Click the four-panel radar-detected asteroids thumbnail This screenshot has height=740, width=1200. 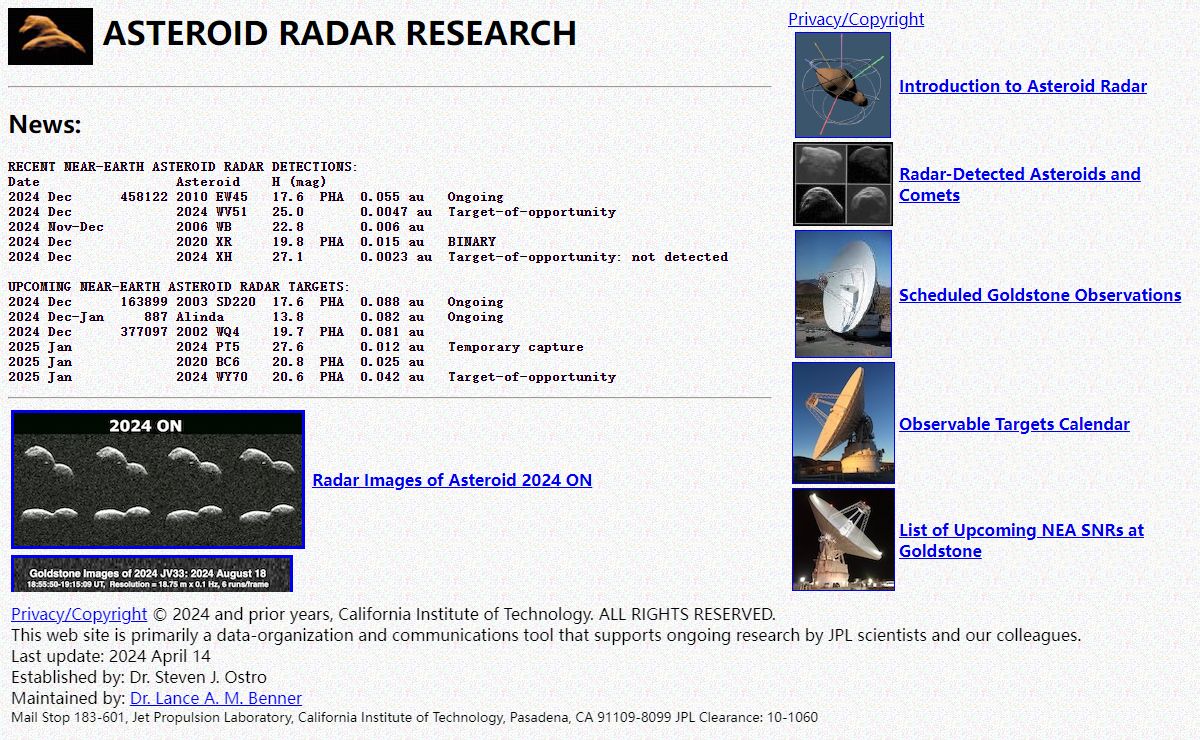842,184
